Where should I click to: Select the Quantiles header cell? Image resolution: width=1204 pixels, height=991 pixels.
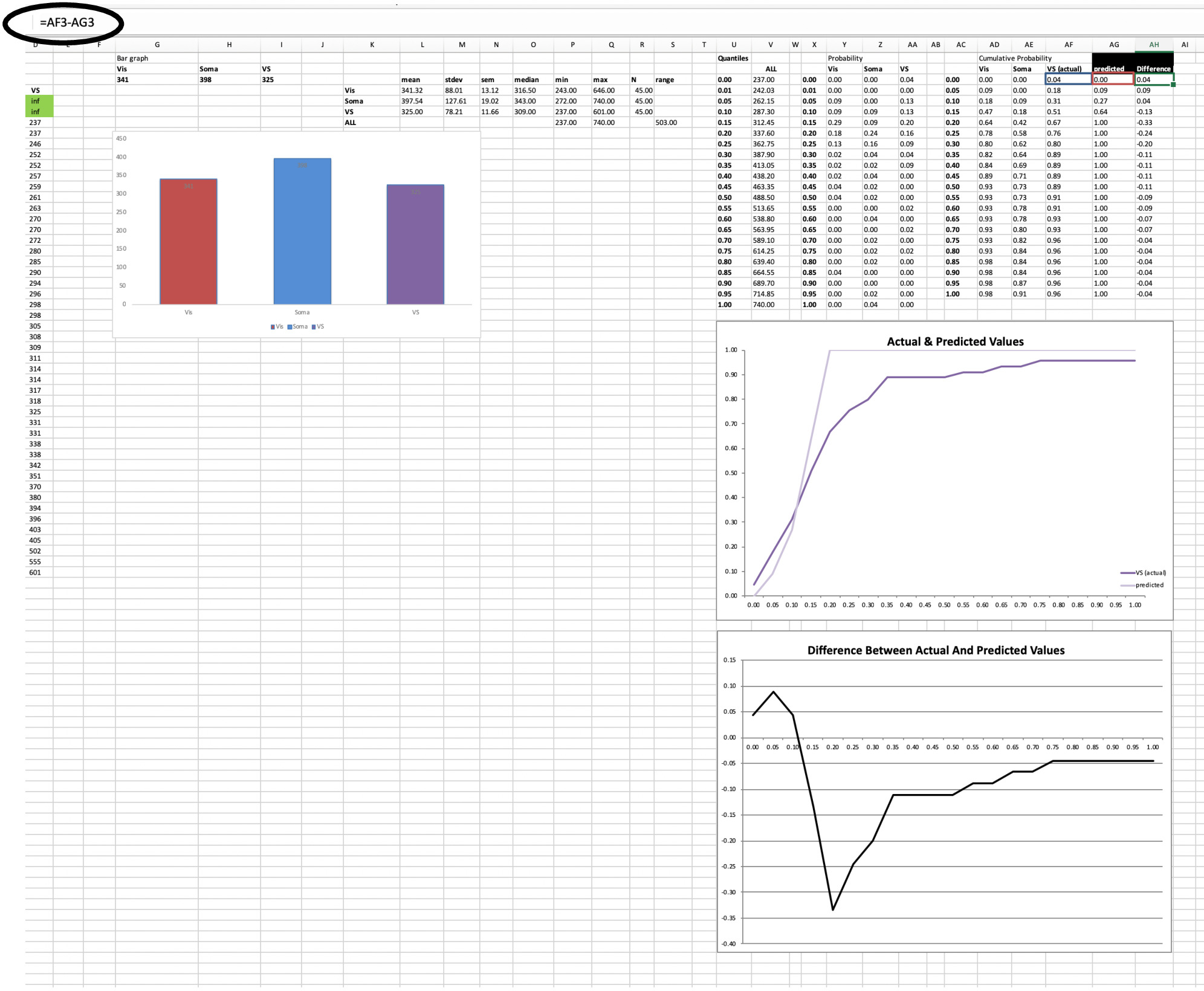(x=733, y=58)
